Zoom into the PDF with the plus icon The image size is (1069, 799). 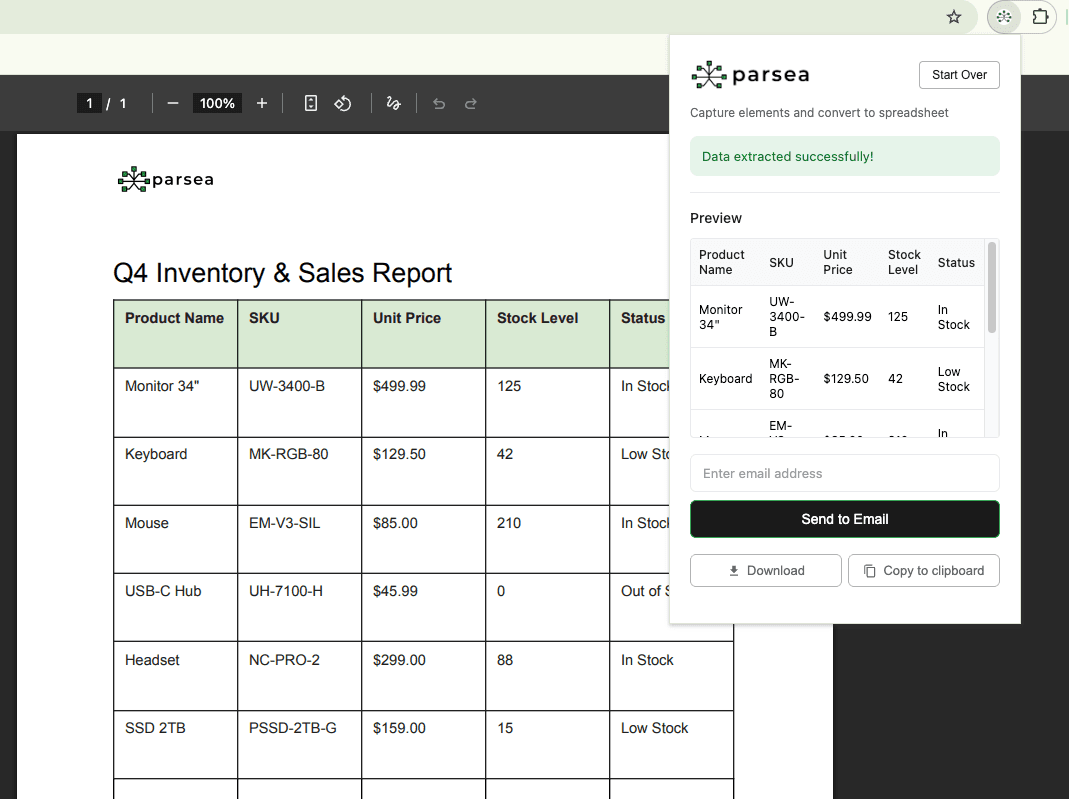(x=261, y=103)
